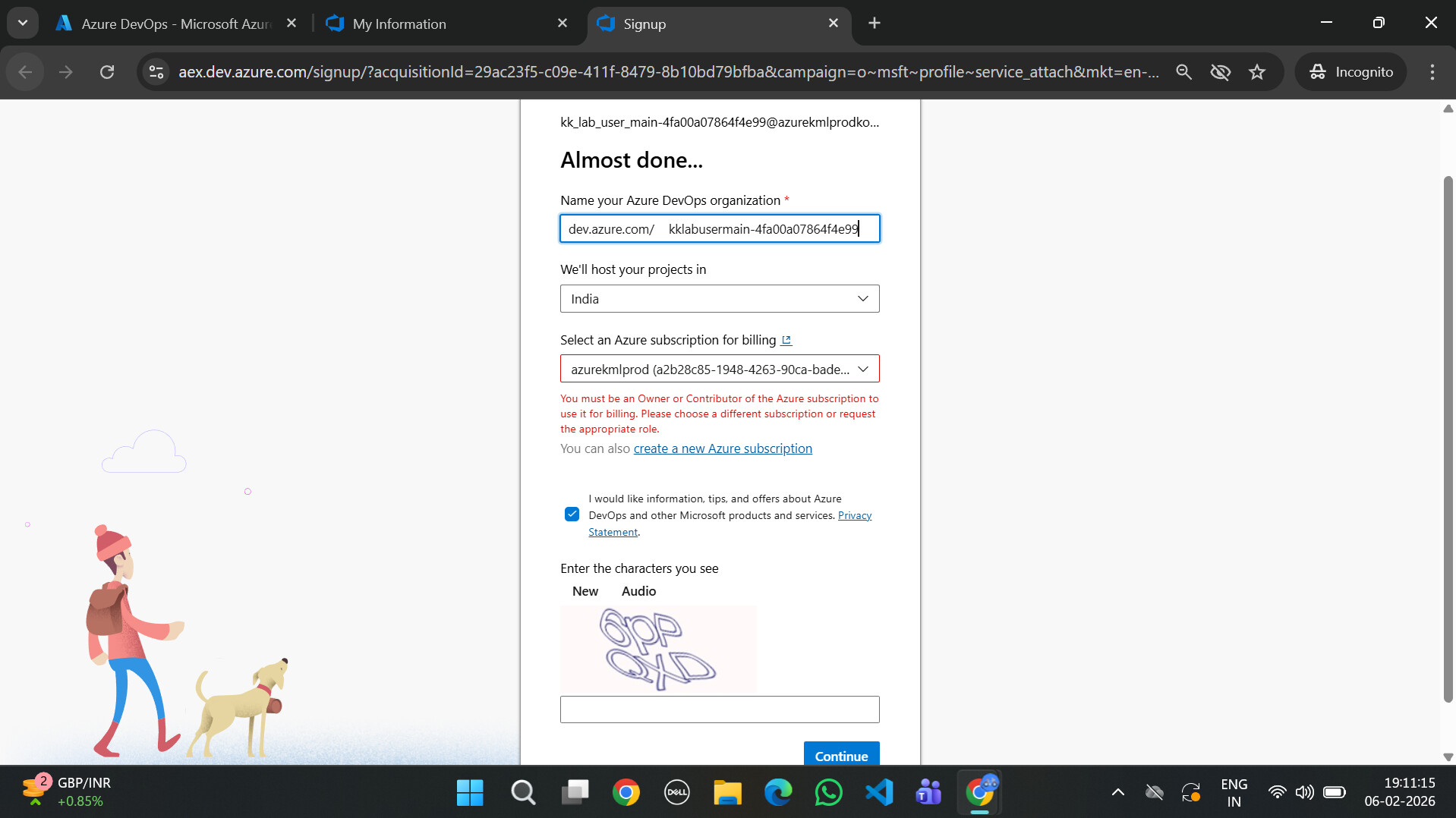Viewport: 1456px width, 818px height.
Task: View site information icon in address bar
Action: pyautogui.click(x=156, y=72)
